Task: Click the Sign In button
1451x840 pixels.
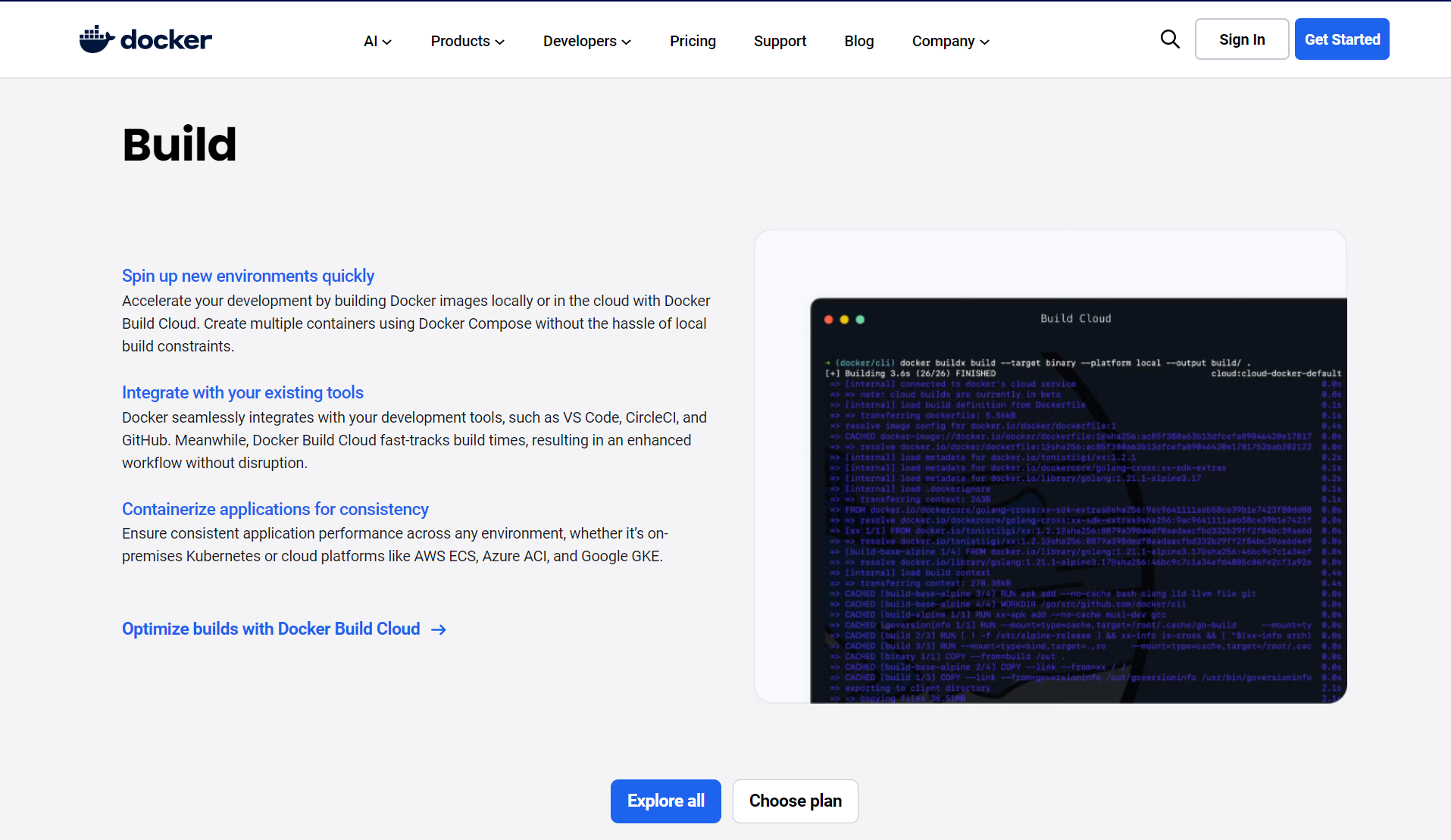Action: tap(1242, 39)
